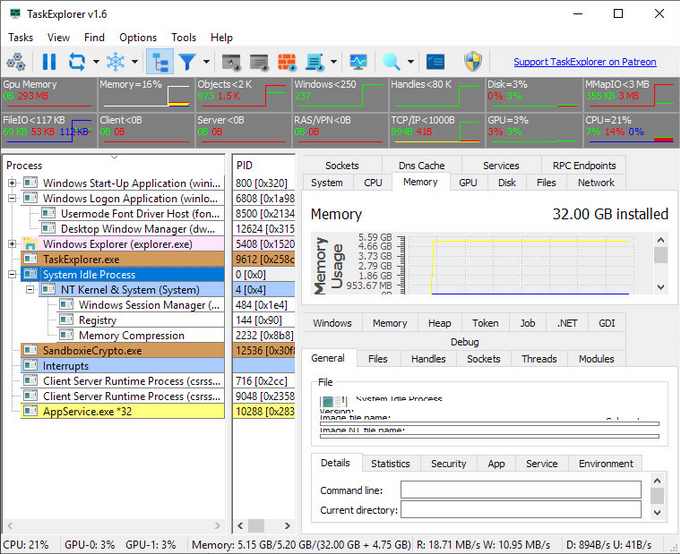Open the dropdown arrow beside the search icon
Image resolution: width=680 pixels, height=554 pixels.
tap(410, 62)
